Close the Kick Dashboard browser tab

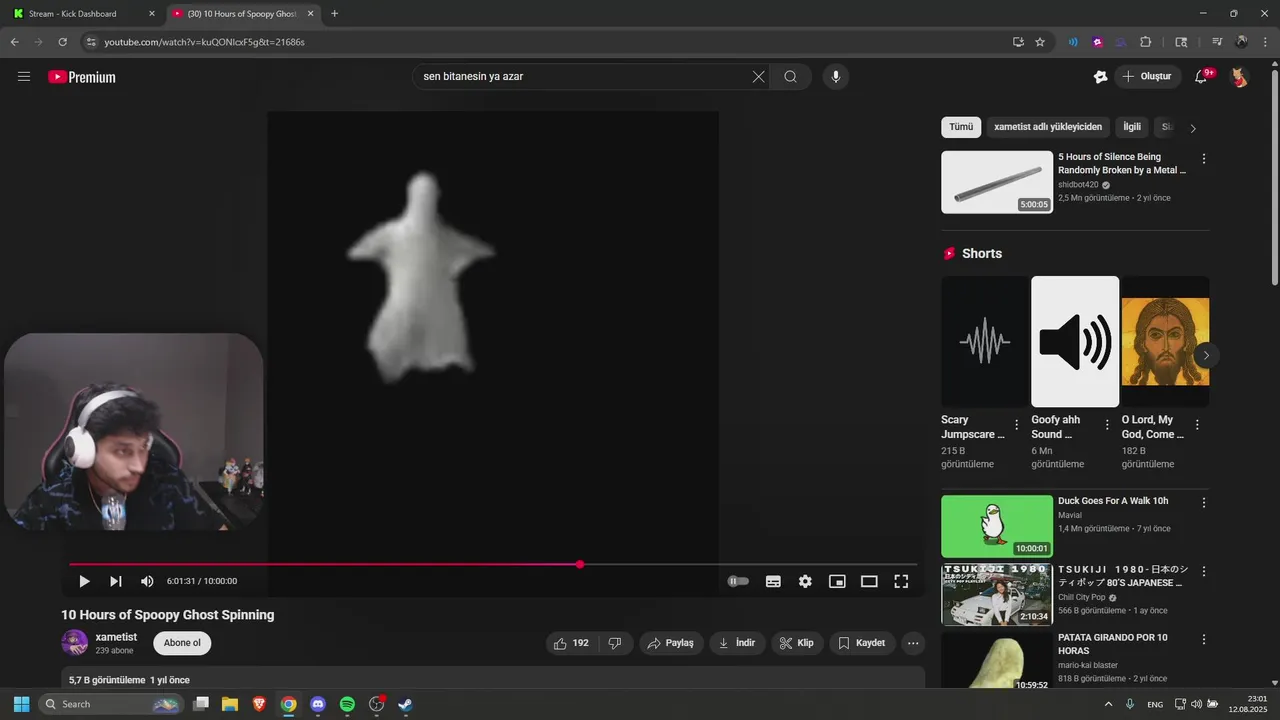152,14
